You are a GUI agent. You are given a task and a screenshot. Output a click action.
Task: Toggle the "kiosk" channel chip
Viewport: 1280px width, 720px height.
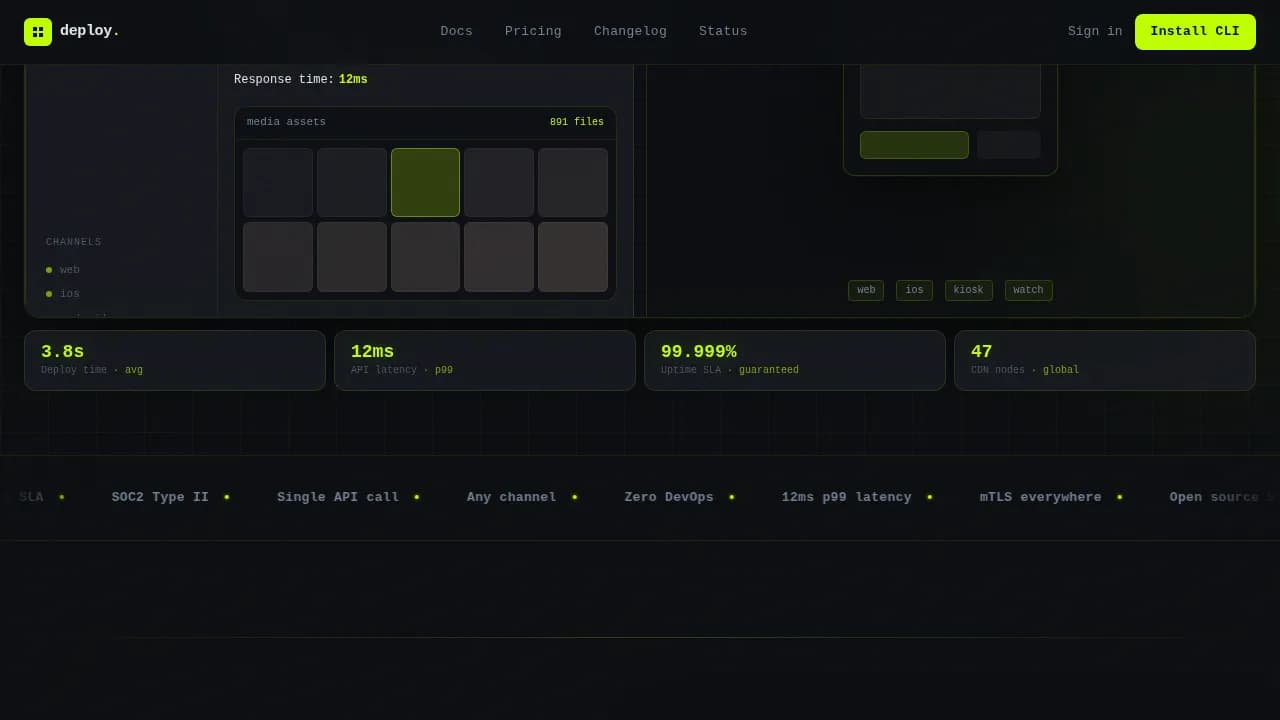968,290
